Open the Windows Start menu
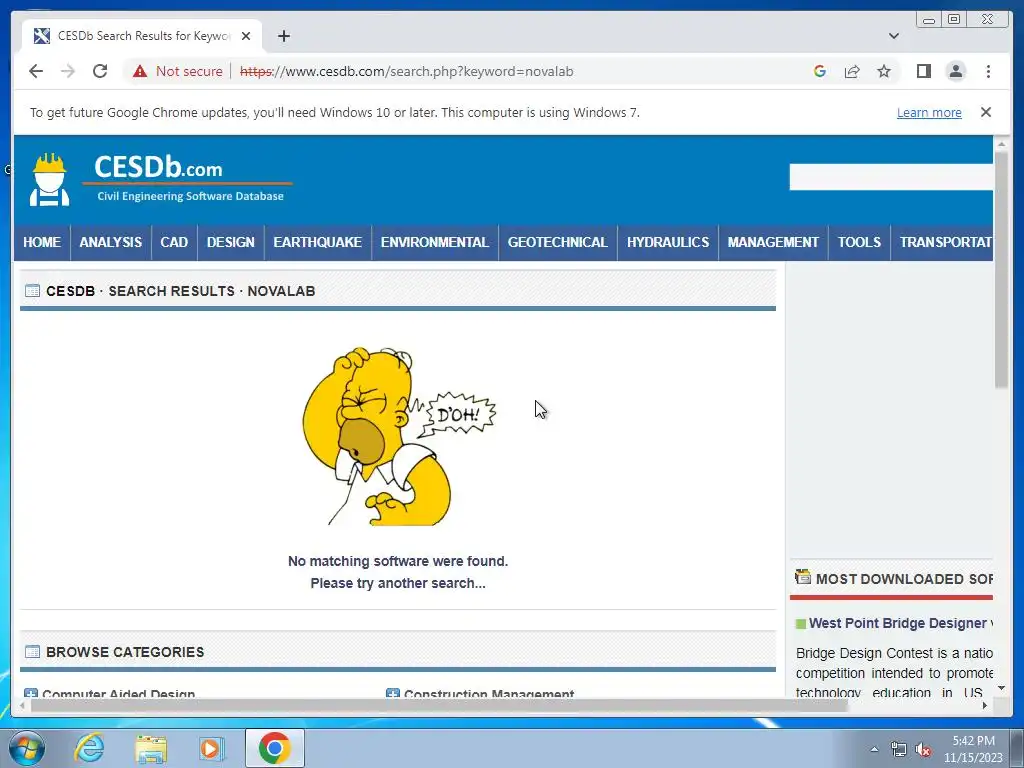 [27, 748]
